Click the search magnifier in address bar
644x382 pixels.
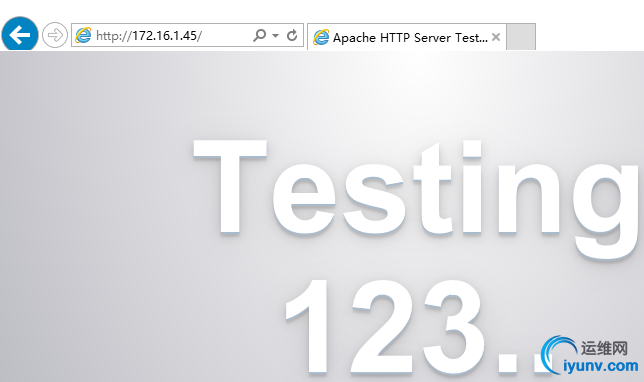click(260, 35)
